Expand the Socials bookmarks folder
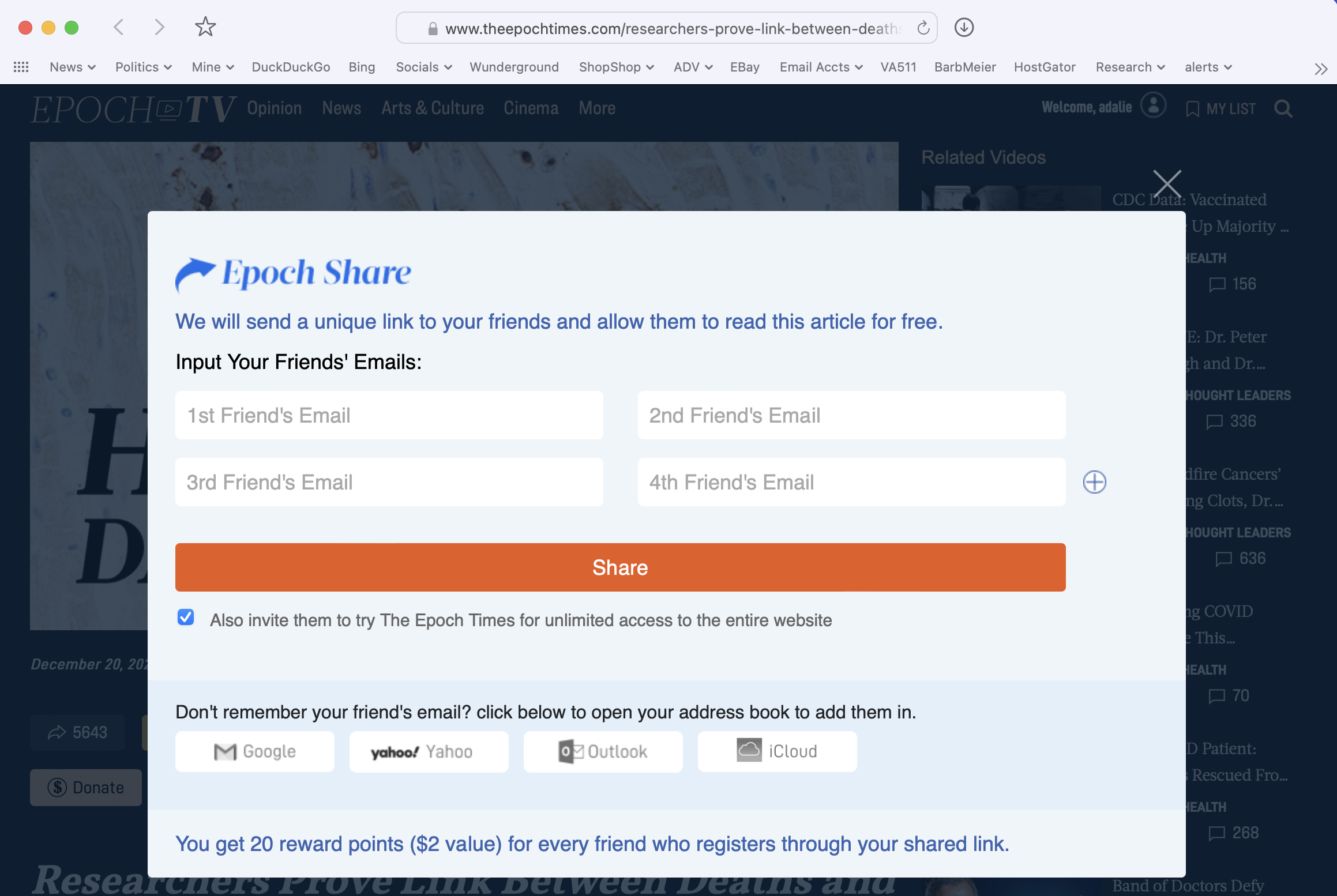 pyautogui.click(x=424, y=67)
